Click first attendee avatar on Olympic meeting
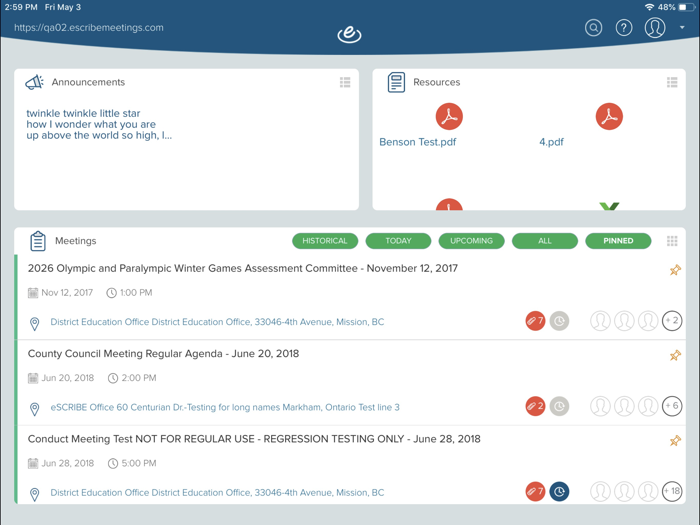Image resolution: width=700 pixels, height=525 pixels. pos(600,321)
